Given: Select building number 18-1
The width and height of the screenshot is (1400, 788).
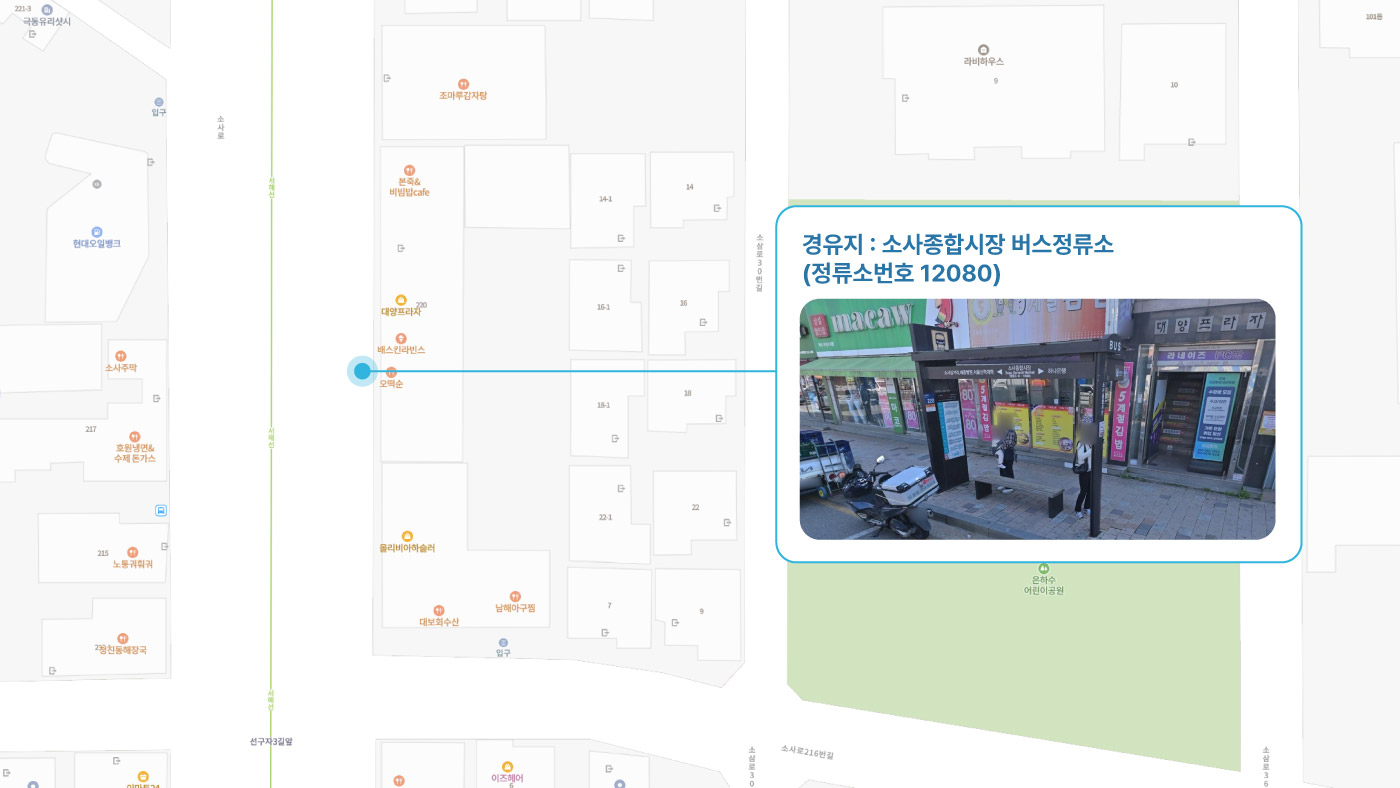Looking at the screenshot, I should pos(603,405).
